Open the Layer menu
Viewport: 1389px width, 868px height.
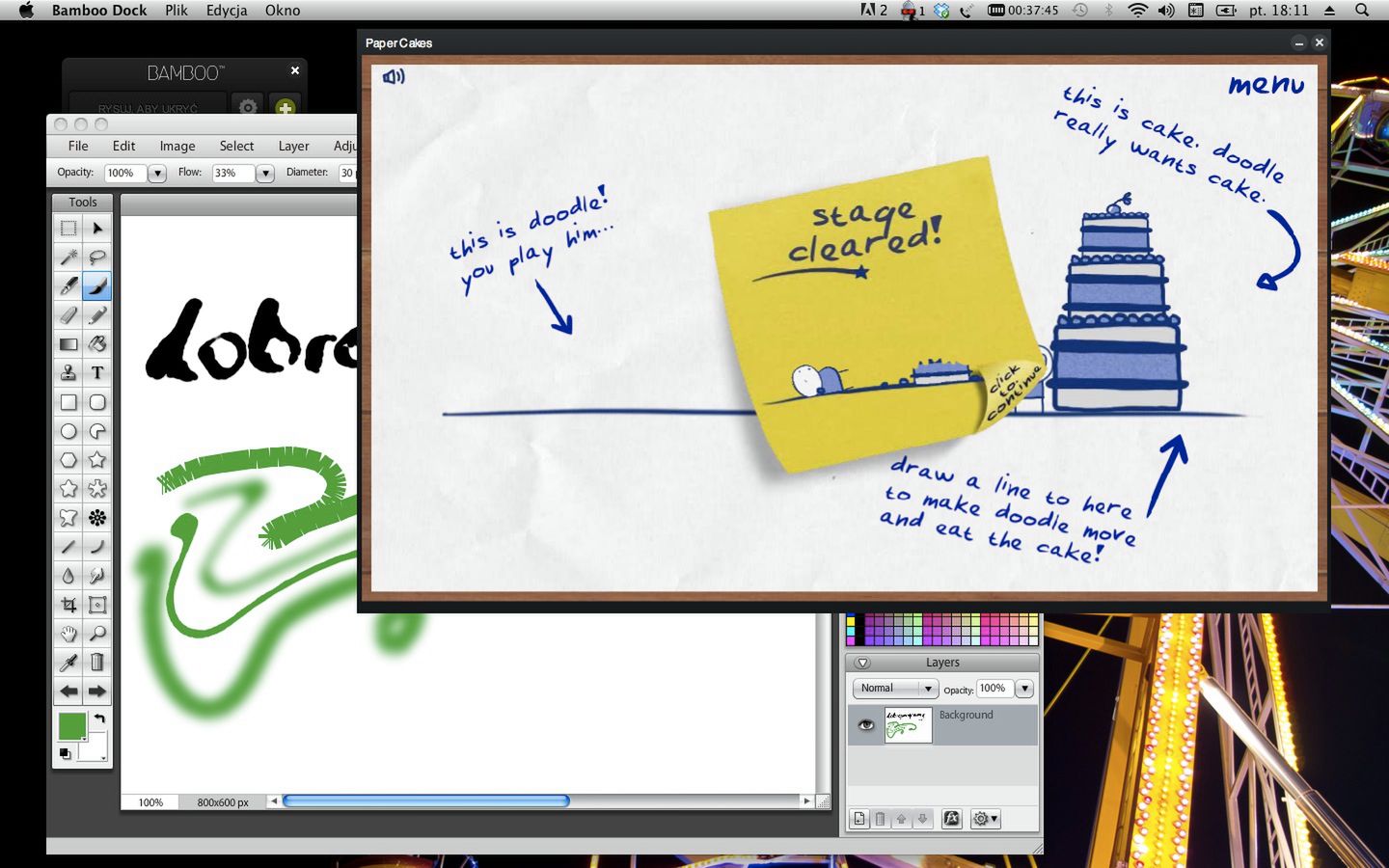point(293,146)
